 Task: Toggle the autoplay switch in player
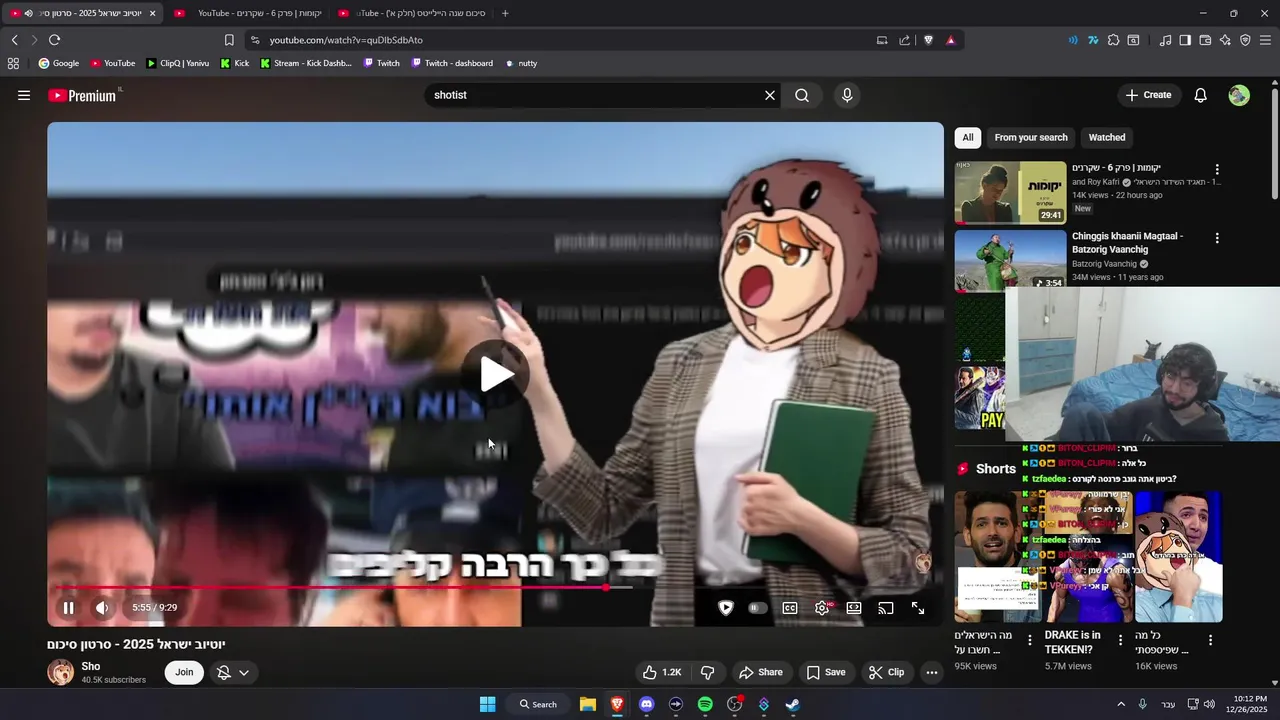pos(758,608)
